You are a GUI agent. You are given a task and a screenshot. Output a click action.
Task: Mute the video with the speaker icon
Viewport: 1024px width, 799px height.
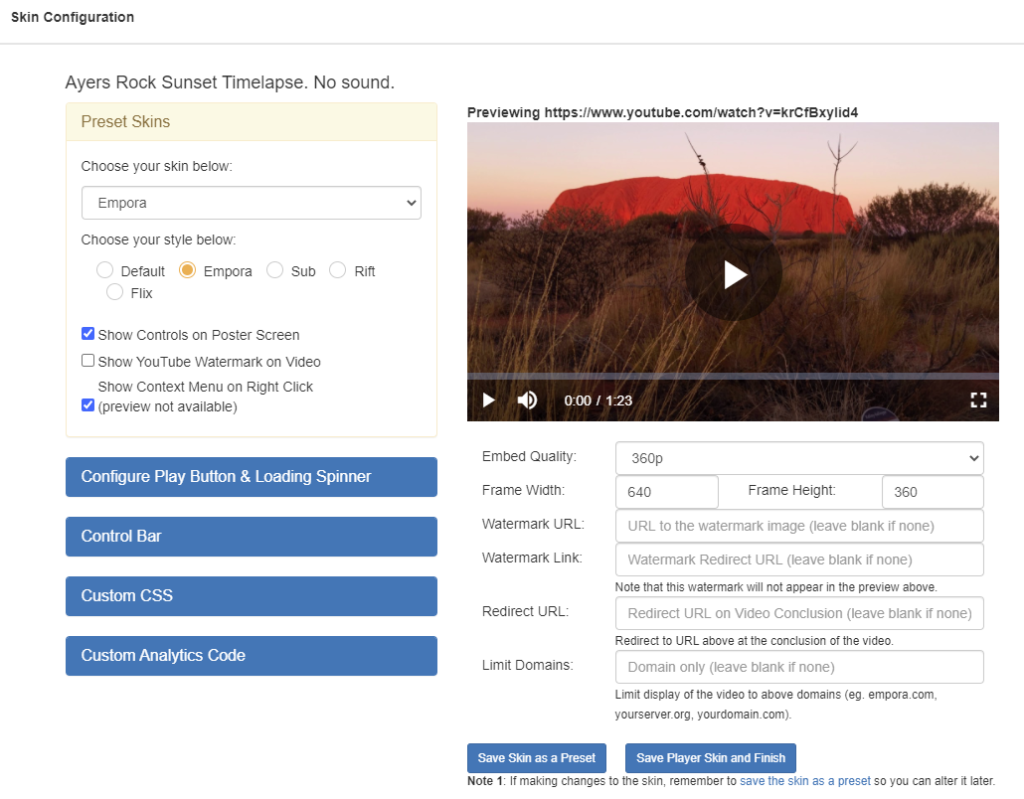(527, 400)
